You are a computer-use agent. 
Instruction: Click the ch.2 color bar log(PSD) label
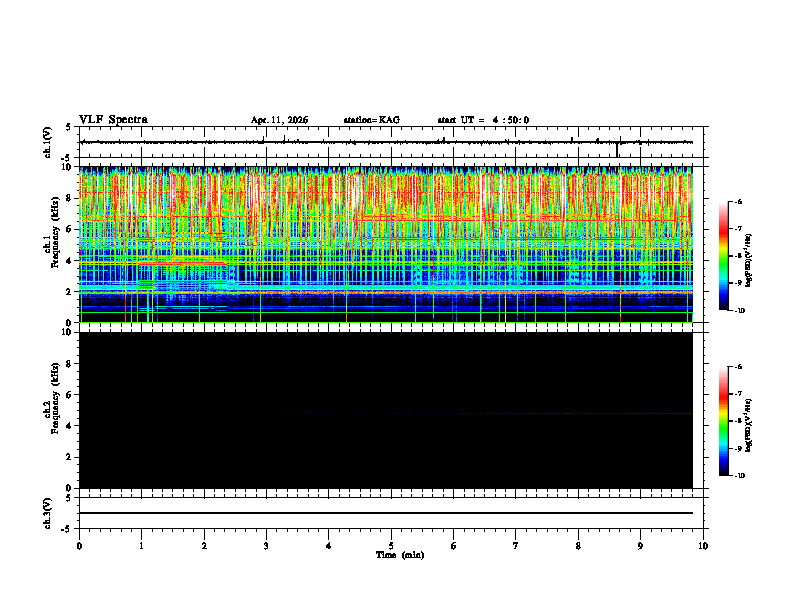point(749,425)
